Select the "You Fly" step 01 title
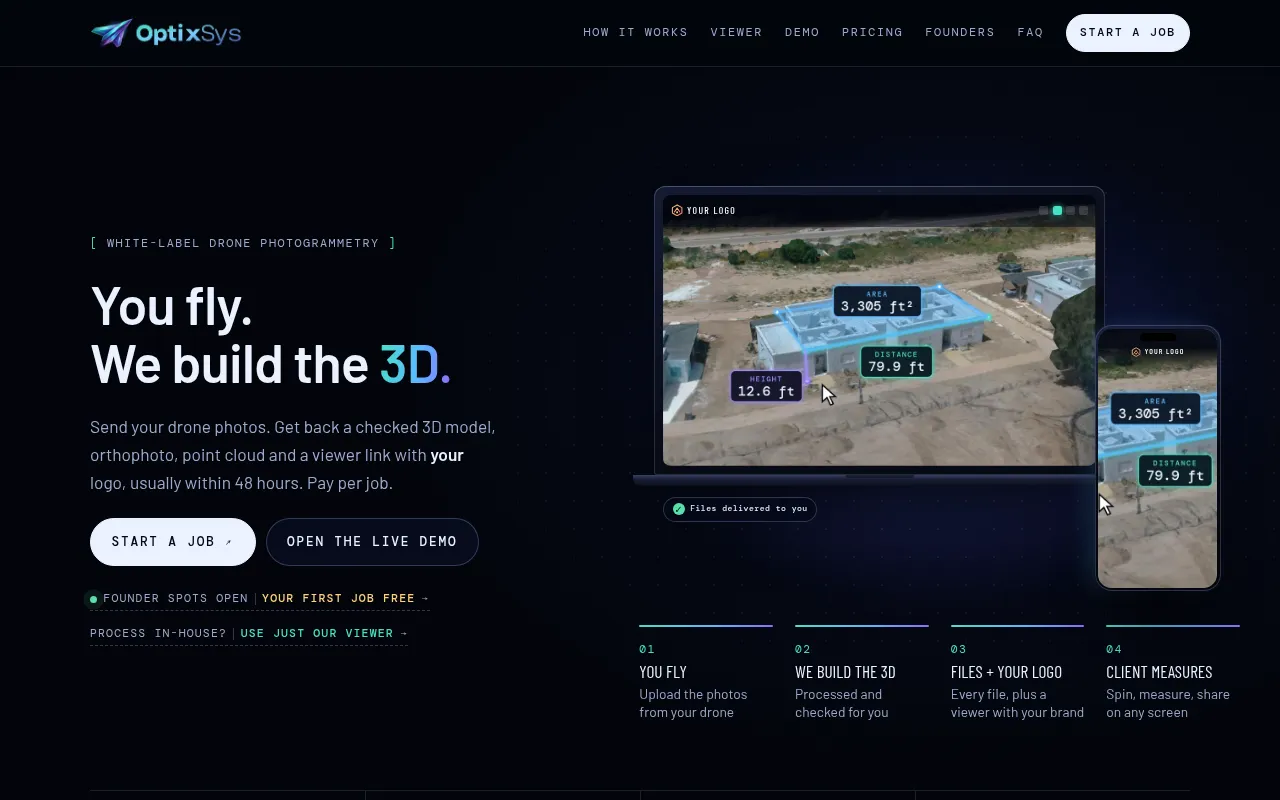Screen dimensions: 1280x800 pyautogui.click(x=663, y=673)
